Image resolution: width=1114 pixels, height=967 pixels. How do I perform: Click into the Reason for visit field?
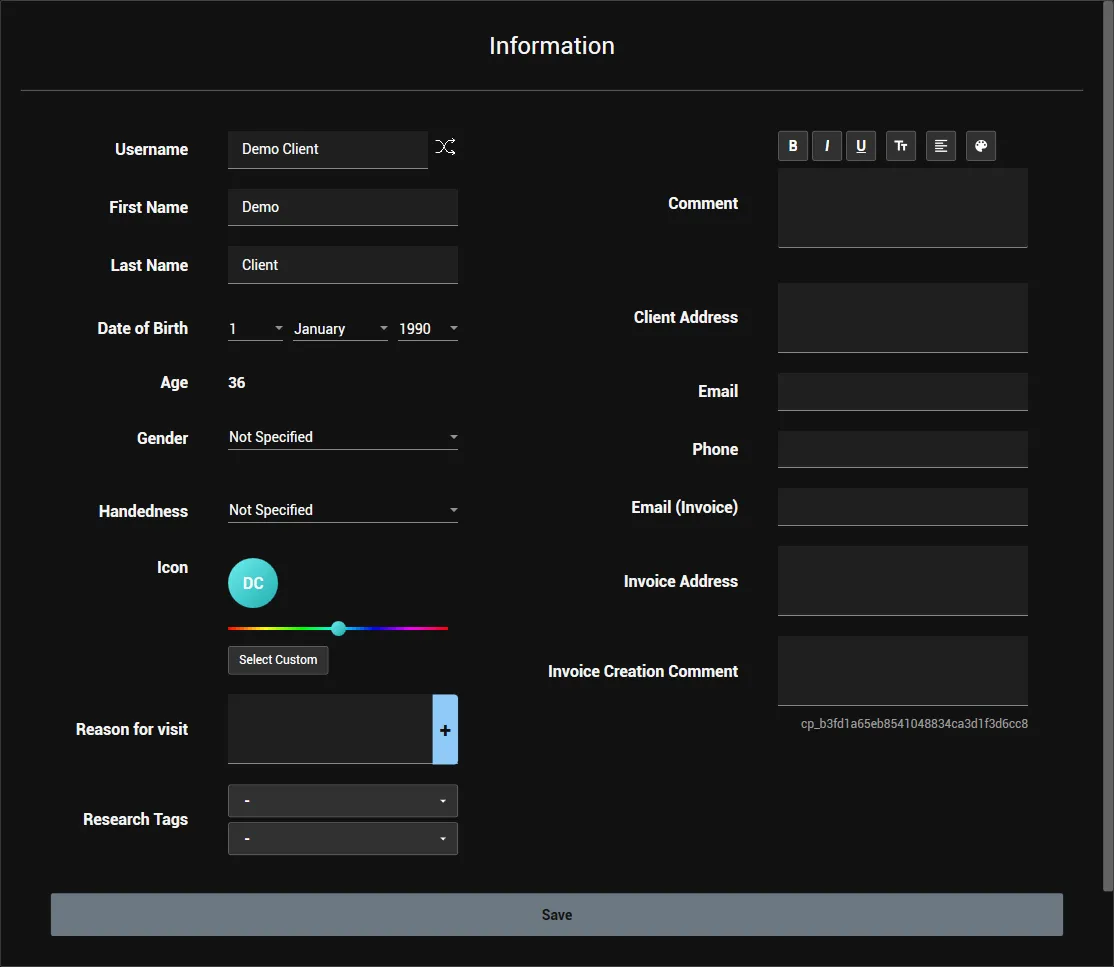[x=330, y=730]
